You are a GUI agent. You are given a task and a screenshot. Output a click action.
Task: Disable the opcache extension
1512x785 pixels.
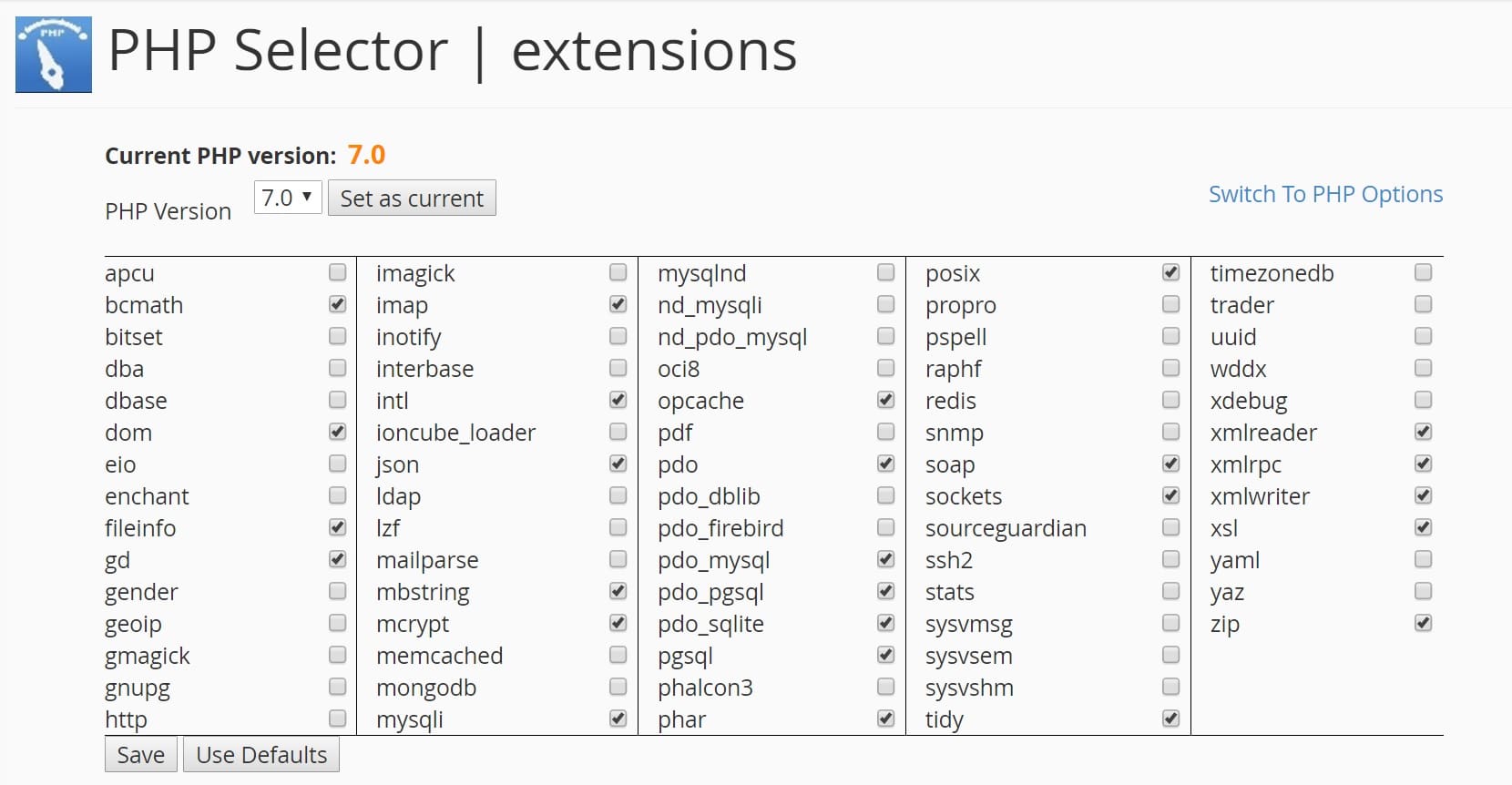point(884,400)
